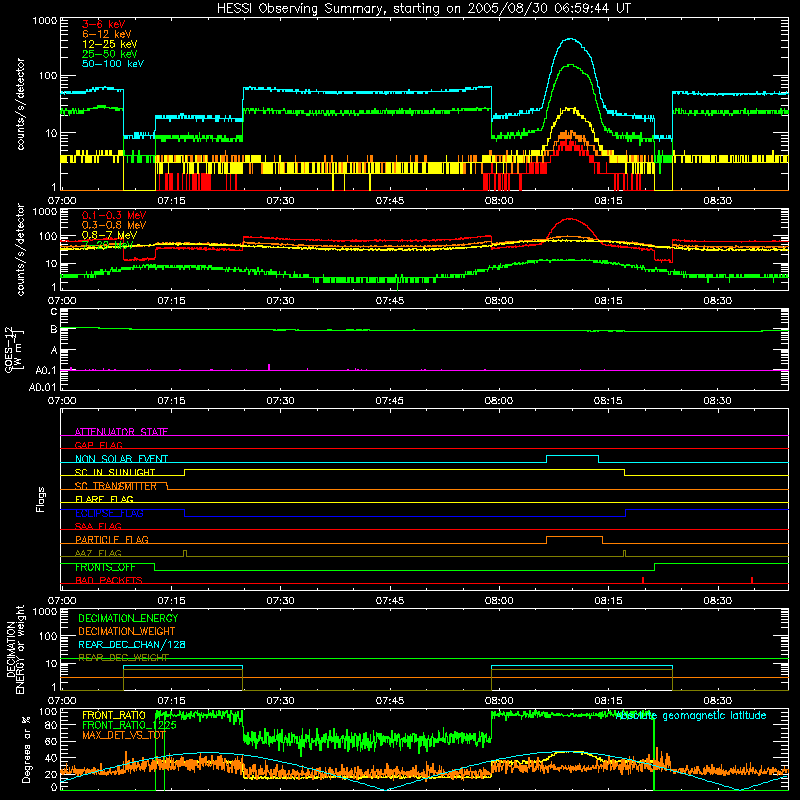The height and width of the screenshot is (800, 800).
Task: Select the orange 6-12 keV legend label
Action: coord(107,34)
